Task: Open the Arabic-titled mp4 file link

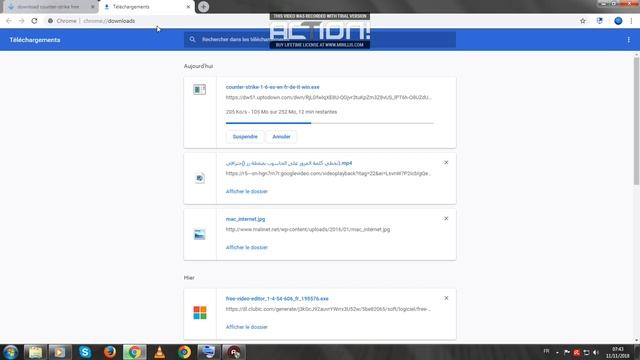Action: coord(289,163)
